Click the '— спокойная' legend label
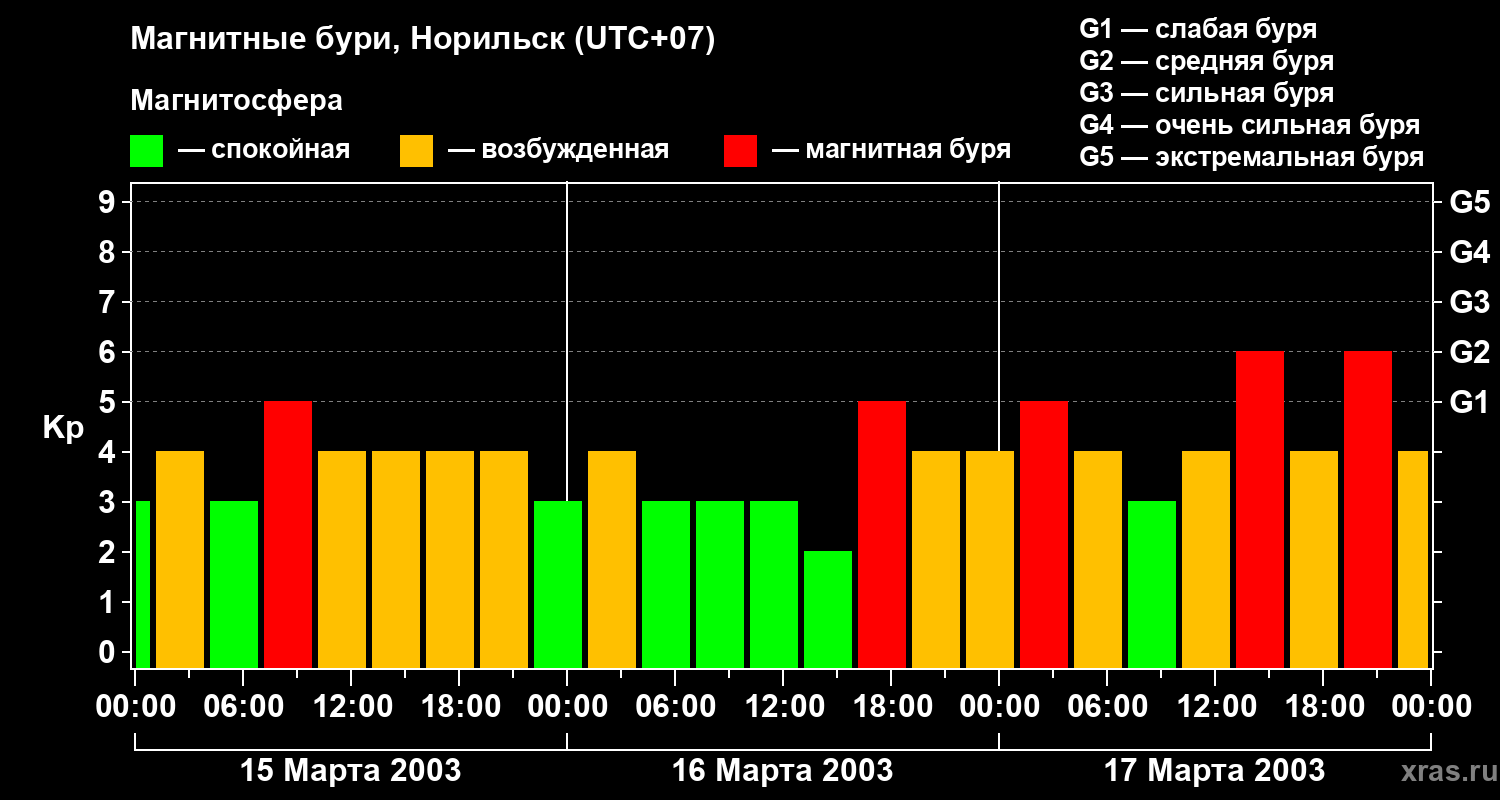The height and width of the screenshot is (800, 1500). (264, 150)
